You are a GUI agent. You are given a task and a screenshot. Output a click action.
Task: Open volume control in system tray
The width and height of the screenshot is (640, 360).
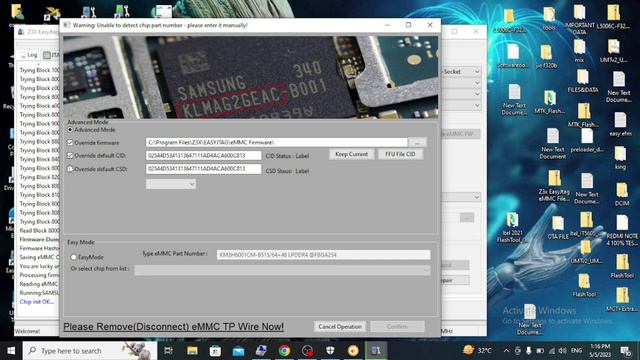(x=562, y=351)
